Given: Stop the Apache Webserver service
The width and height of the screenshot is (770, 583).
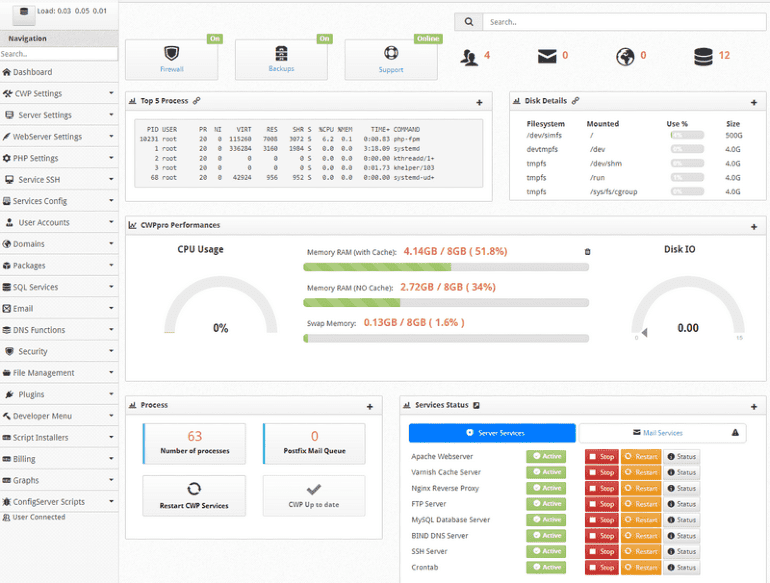Looking at the screenshot, I should pos(602,457).
